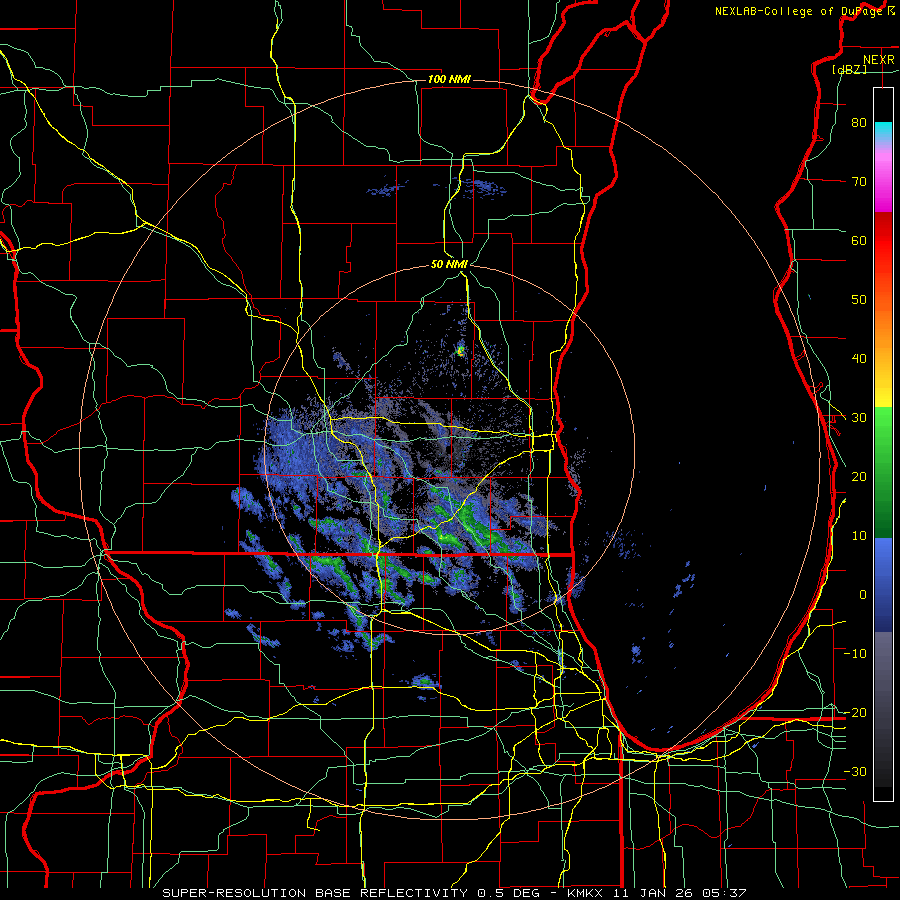Viewport: 900px width, 900px height.
Task: Click the 20 value on the dBZ scale
Action: (859, 477)
